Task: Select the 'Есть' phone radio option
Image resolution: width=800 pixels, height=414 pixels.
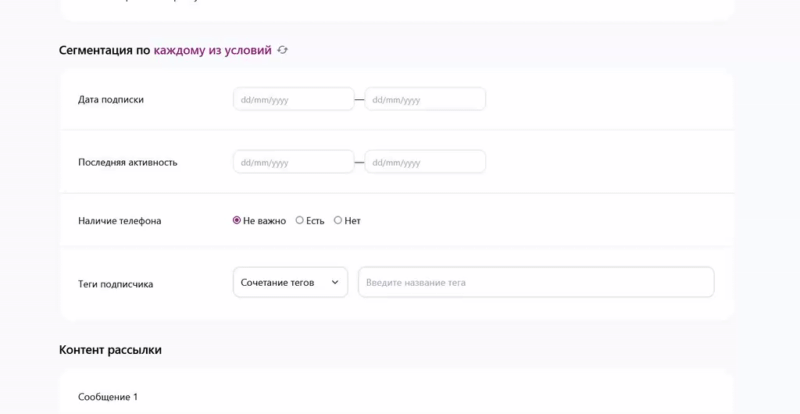Action: tap(299, 221)
